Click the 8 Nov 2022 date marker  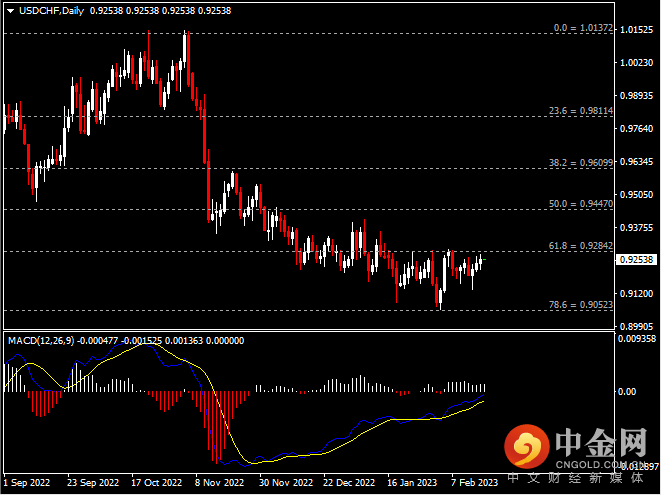point(218,481)
